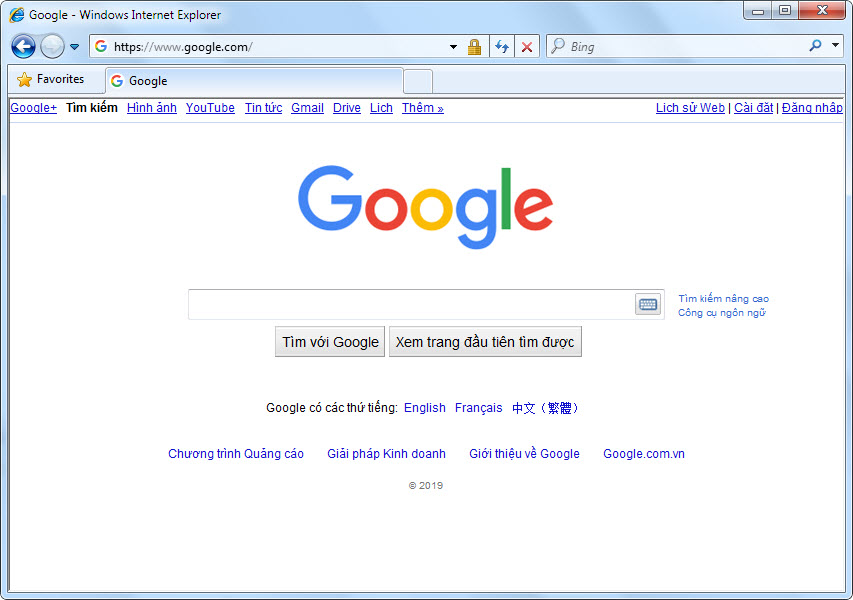Click the Forward navigation arrow
This screenshot has height=600, width=853.
click(52, 47)
